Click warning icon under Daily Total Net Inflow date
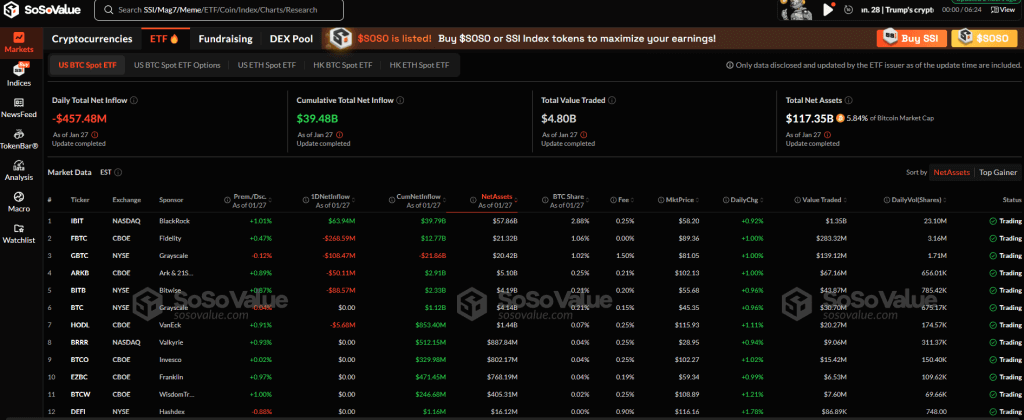1024x420 pixels. [95, 135]
